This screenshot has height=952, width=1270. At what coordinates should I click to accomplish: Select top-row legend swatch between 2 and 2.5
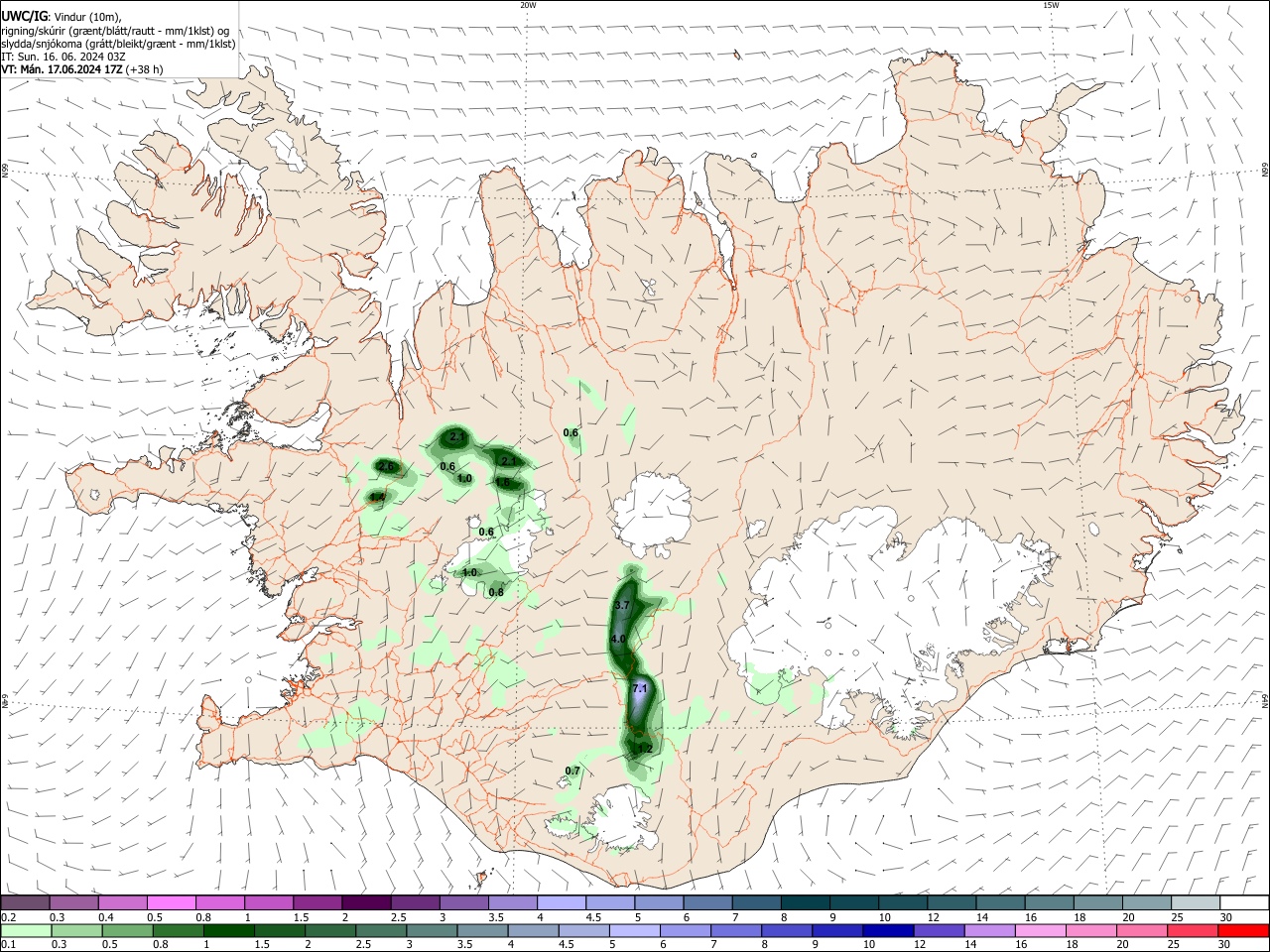coord(366,902)
